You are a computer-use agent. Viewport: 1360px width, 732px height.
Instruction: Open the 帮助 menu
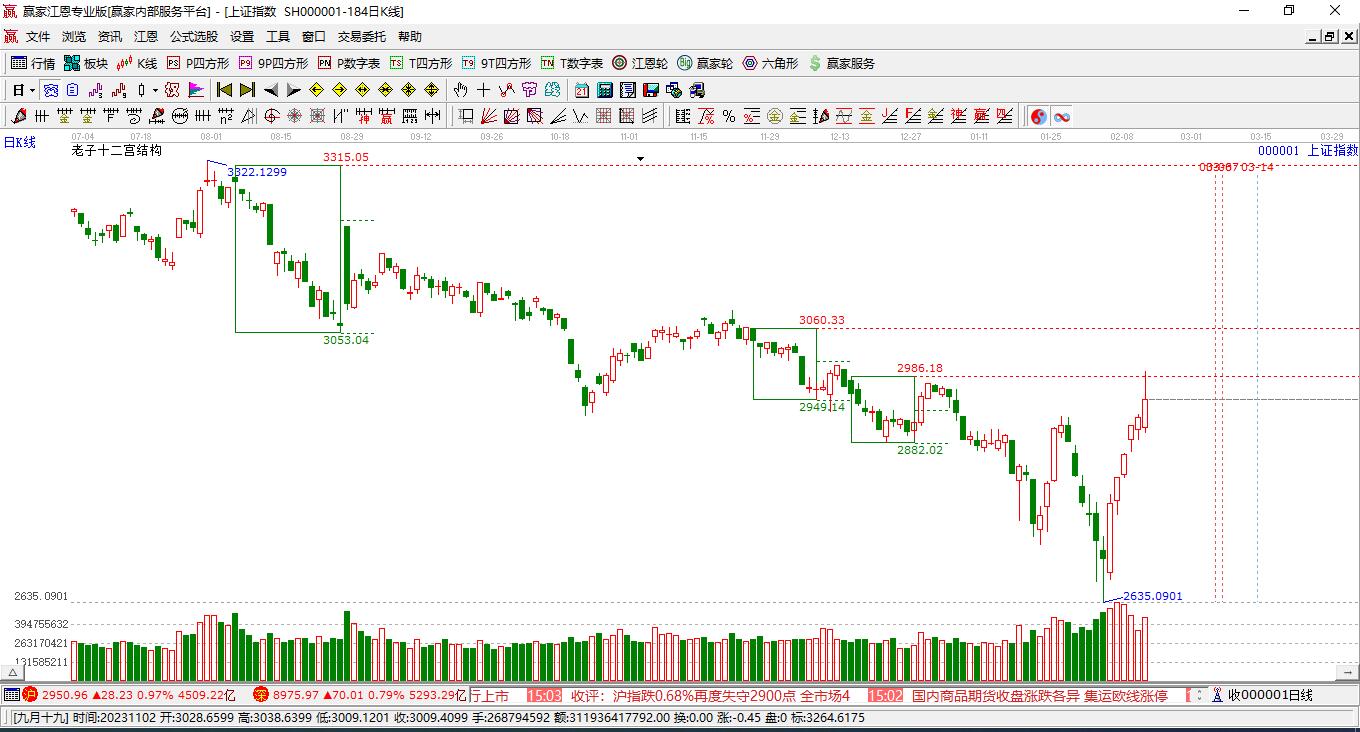pos(409,37)
